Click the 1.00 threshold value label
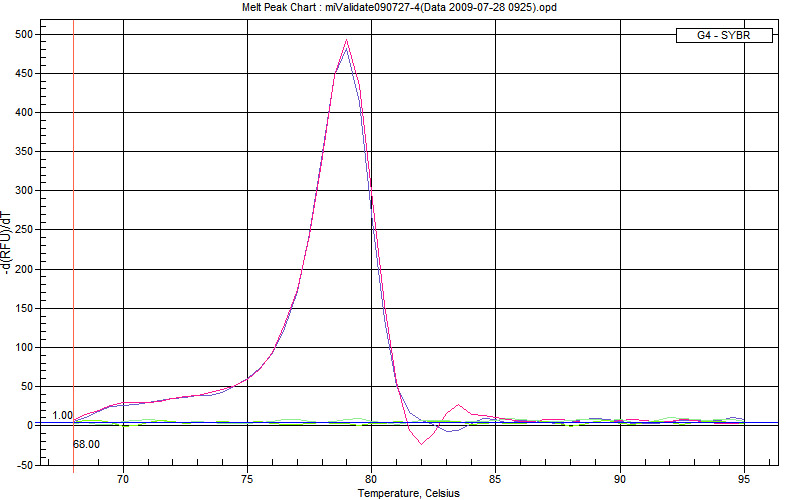Viewport: 800px width, 500px height. [x=62, y=415]
